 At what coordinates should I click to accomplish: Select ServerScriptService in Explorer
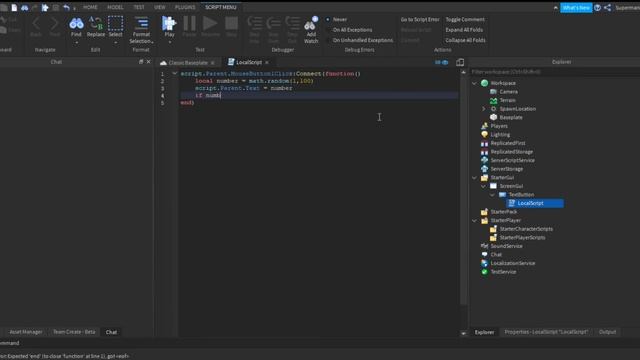[512, 160]
